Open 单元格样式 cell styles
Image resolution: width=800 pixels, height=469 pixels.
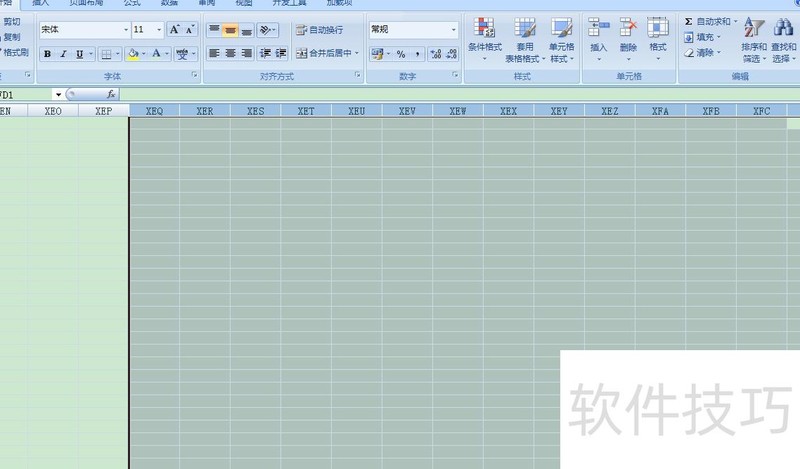[562, 39]
